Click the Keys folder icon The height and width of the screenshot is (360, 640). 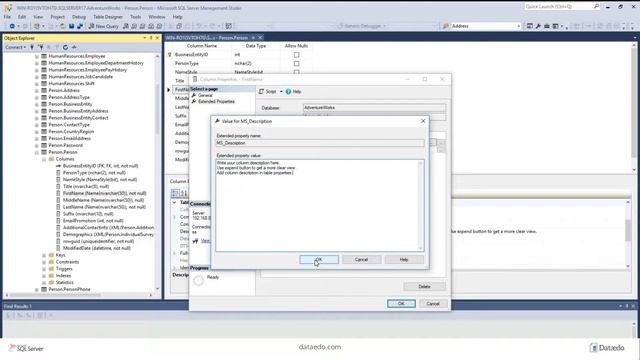click(51, 255)
